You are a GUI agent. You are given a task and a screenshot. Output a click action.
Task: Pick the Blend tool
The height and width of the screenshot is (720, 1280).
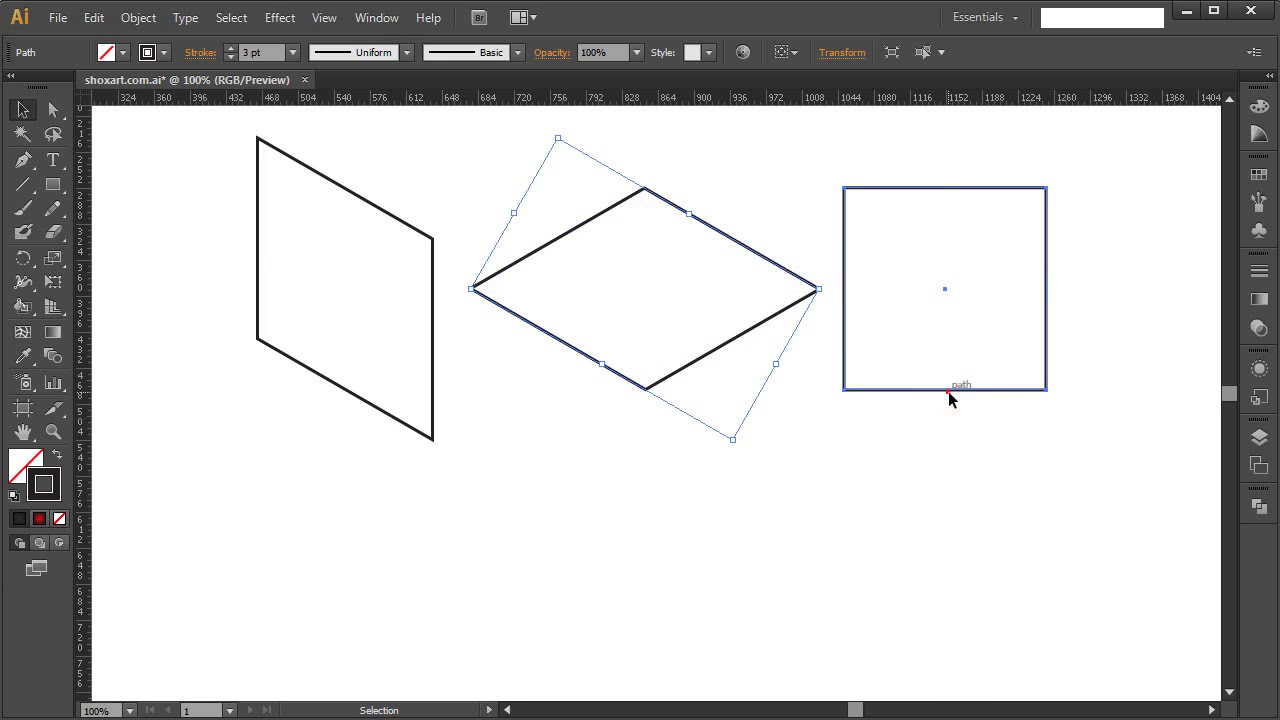pyautogui.click(x=53, y=356)
